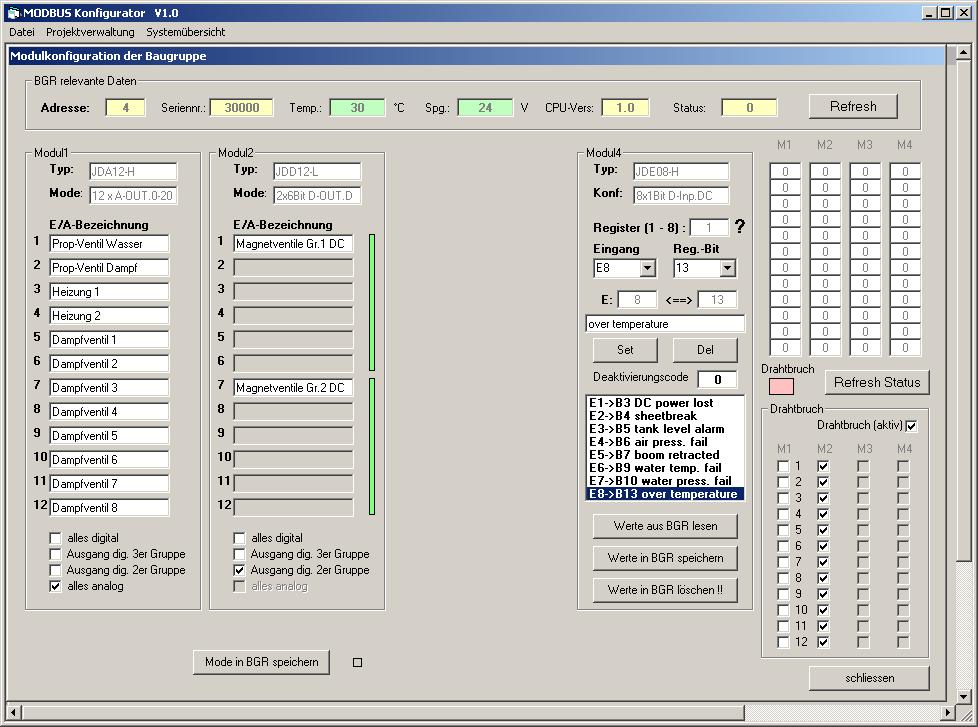Viewport: 978px width, 727px height.
Task: Click the small square indicator beside Mode in BGR speichern
Action: (358, 662)
